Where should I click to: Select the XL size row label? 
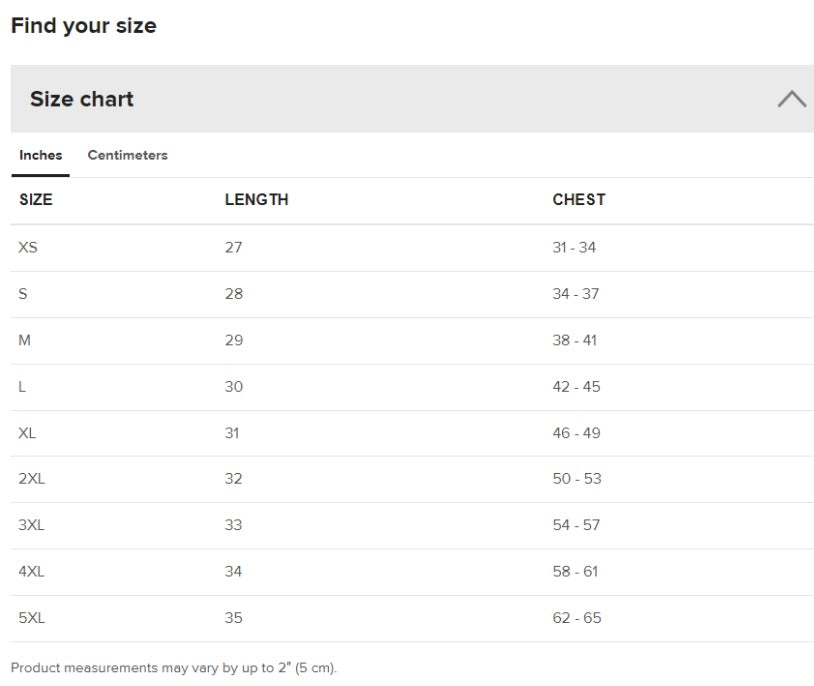click(28, 433)
